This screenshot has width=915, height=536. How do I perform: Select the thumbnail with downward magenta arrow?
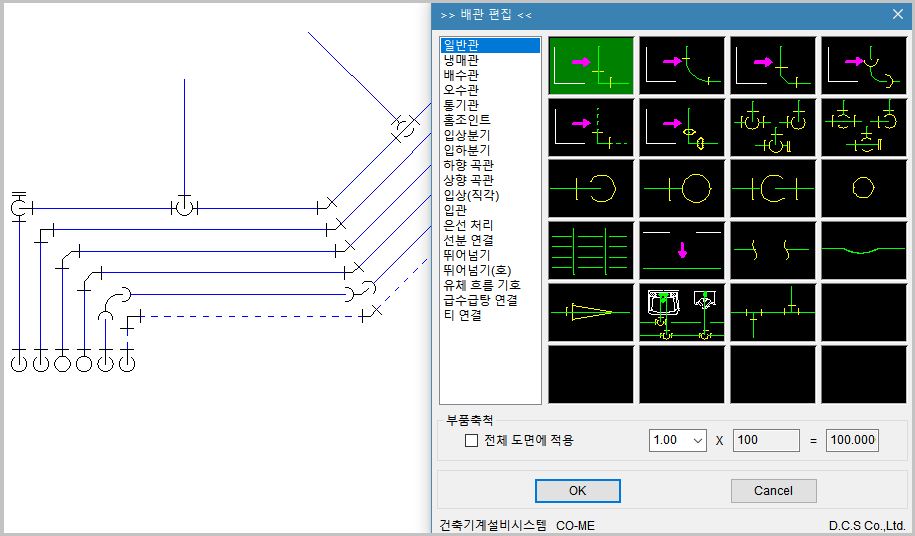(x=682, y=250)
